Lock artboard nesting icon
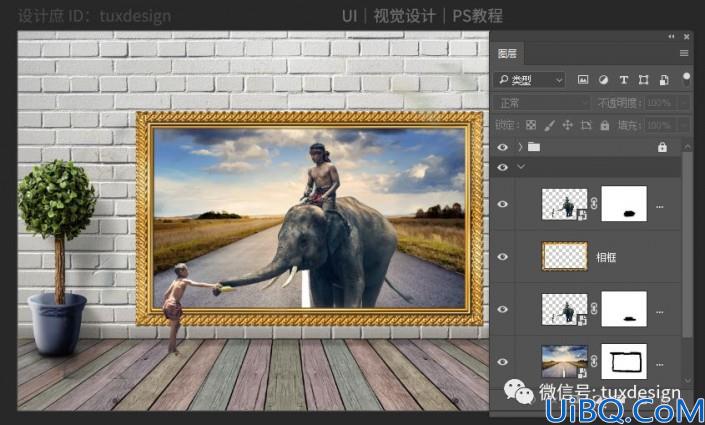Screen dimensions: 705x425 (x=586, y=125)
